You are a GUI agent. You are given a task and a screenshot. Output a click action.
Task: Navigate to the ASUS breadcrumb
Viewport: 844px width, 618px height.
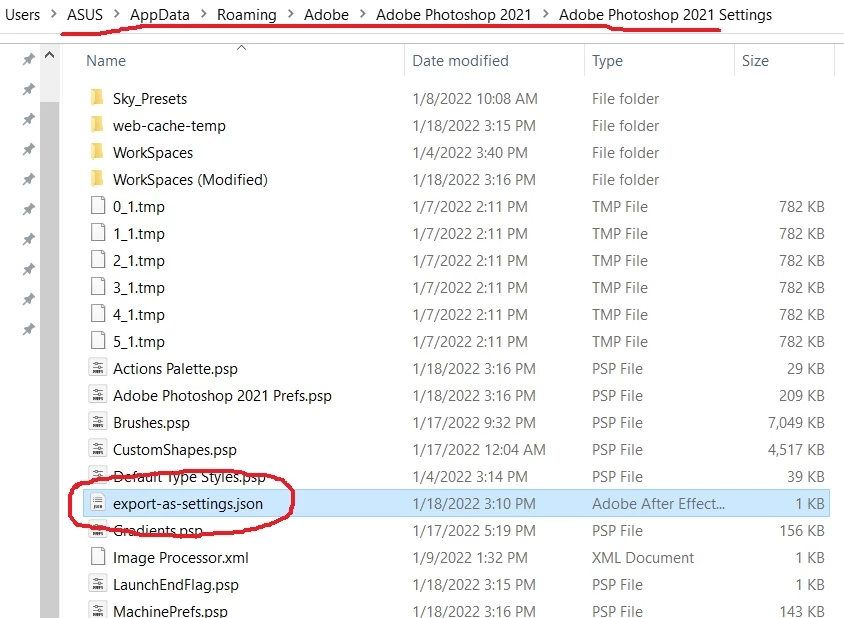pos(85,15)
